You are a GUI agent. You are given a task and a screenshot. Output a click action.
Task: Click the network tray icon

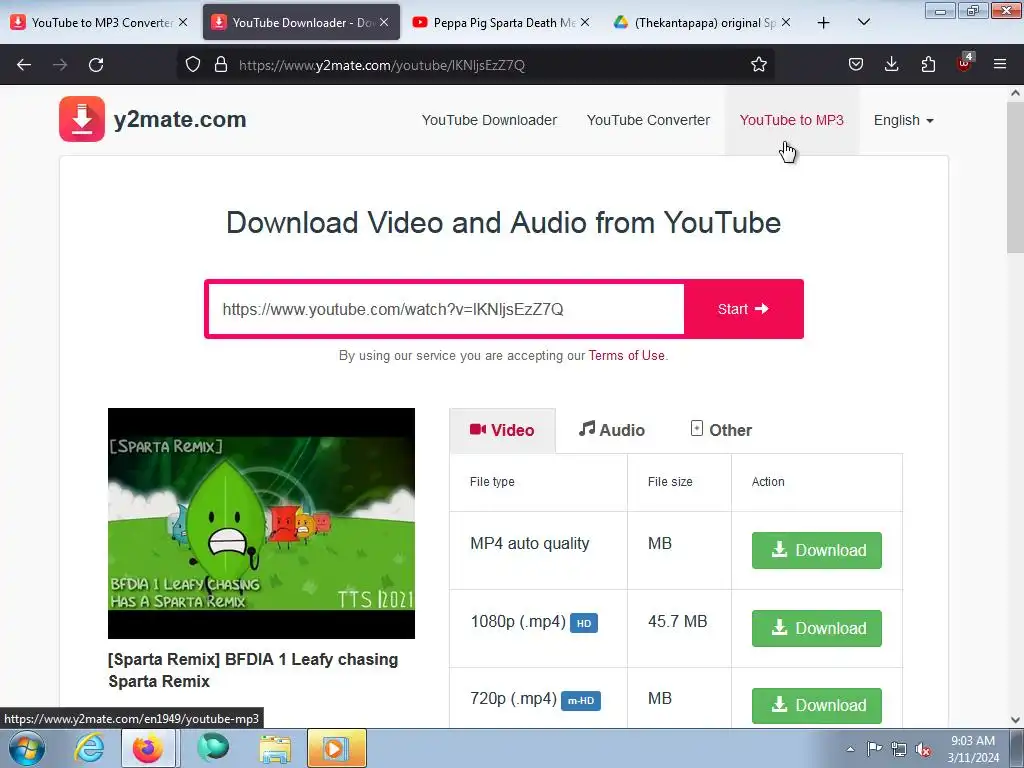899,750
